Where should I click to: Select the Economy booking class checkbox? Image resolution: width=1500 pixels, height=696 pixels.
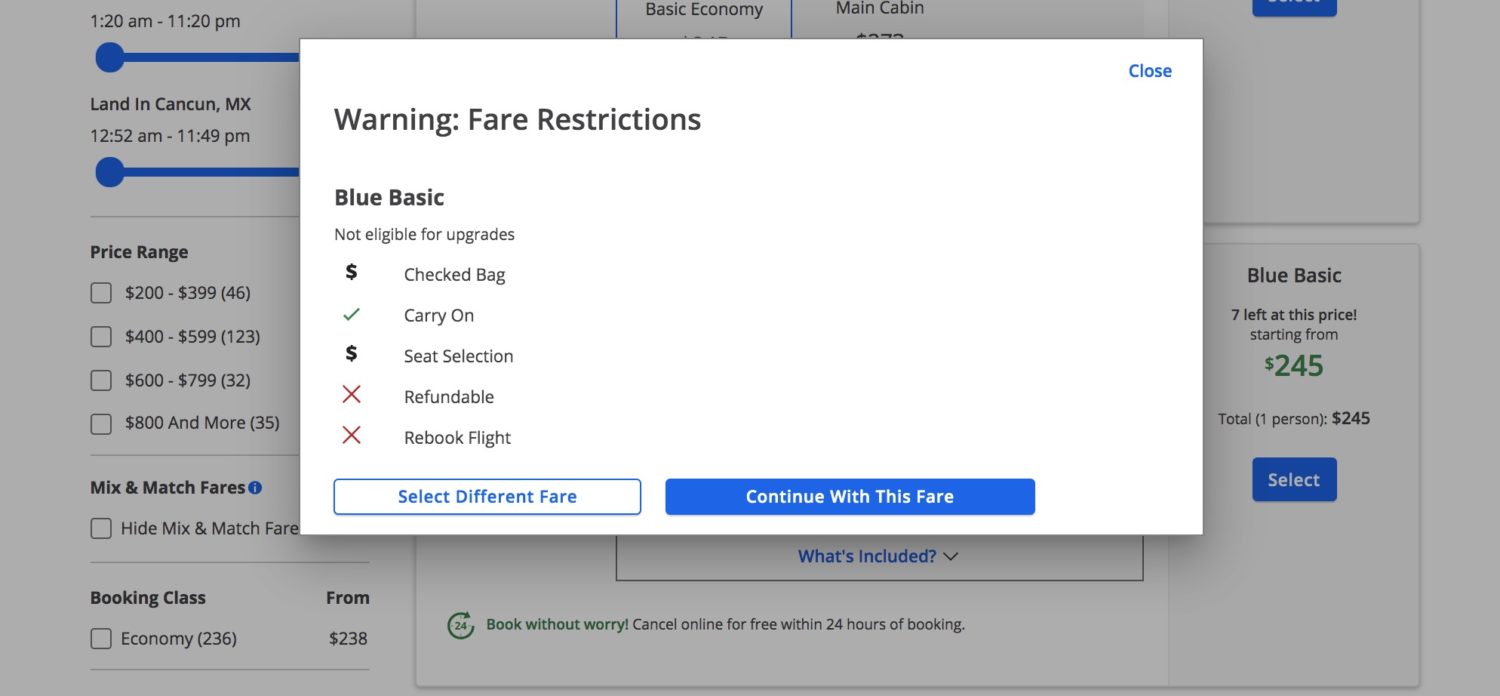[x=101, y=638]
